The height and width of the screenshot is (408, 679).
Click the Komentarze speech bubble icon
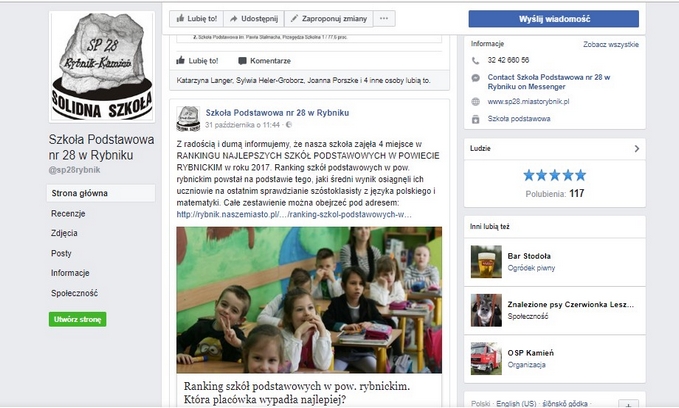pyautogui.click(x=242, y=61)
